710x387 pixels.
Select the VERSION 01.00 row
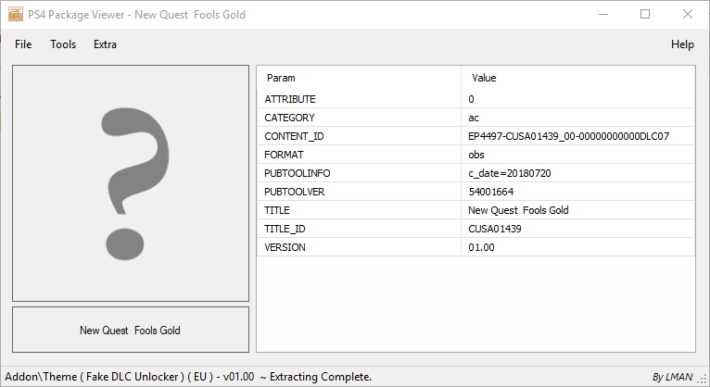click(476, 248)
